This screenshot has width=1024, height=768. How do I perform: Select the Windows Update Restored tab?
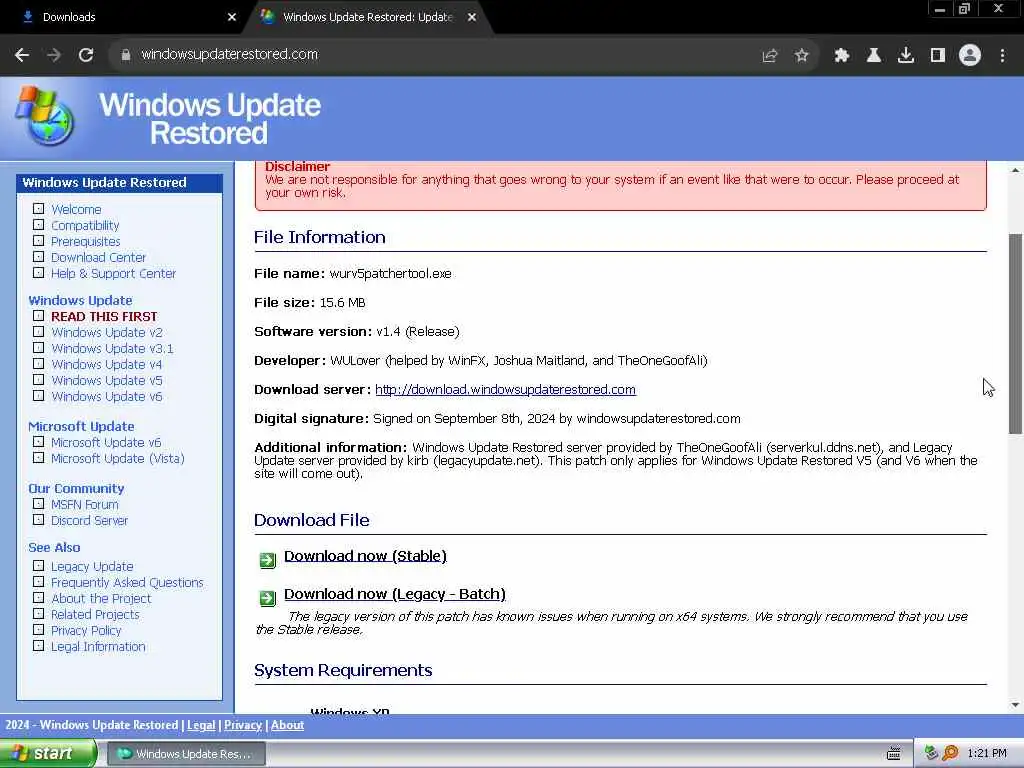click(x=368, y=17)
